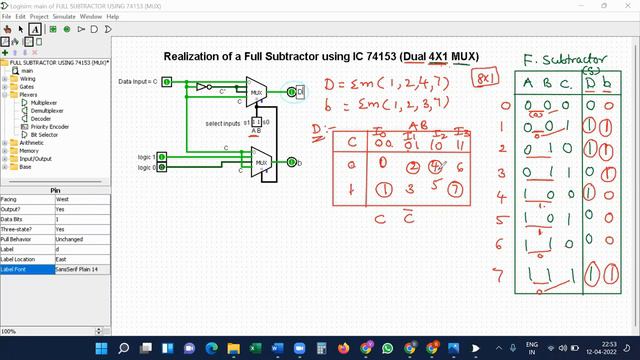Viewport: 640px width, 360px height.
Task: Click the red X delete-circuit icon
Action: [35, 53]
